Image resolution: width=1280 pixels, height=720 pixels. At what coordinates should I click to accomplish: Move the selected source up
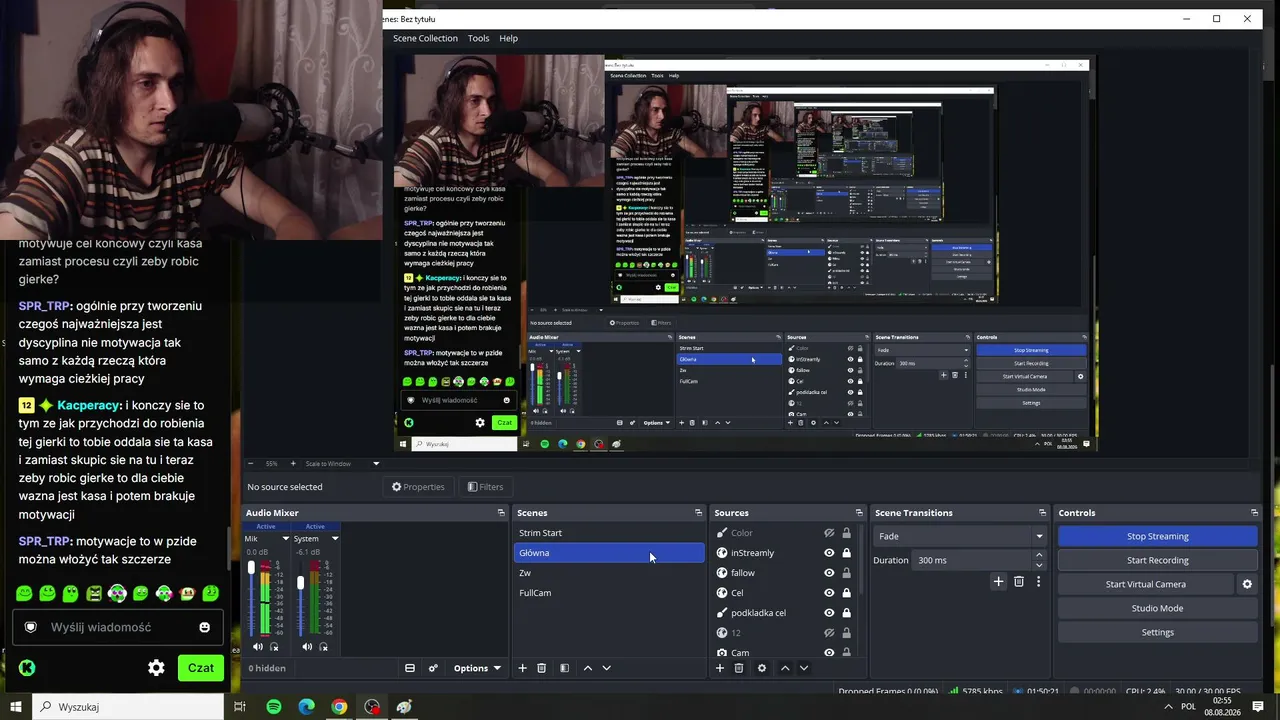[x=785, y=668]
